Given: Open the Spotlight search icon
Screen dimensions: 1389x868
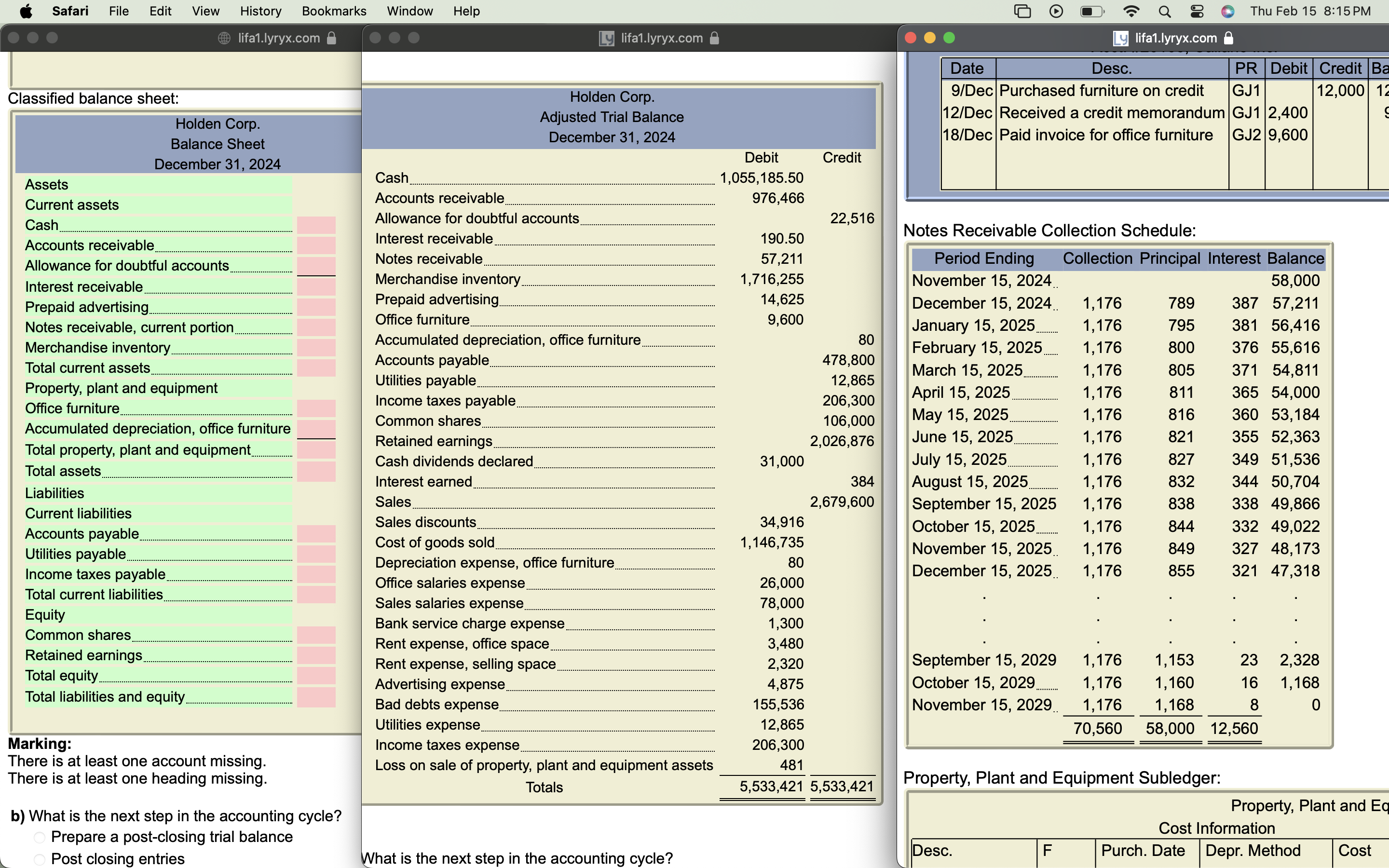Looking at the screenshot, I should (x=1165, y=12).
